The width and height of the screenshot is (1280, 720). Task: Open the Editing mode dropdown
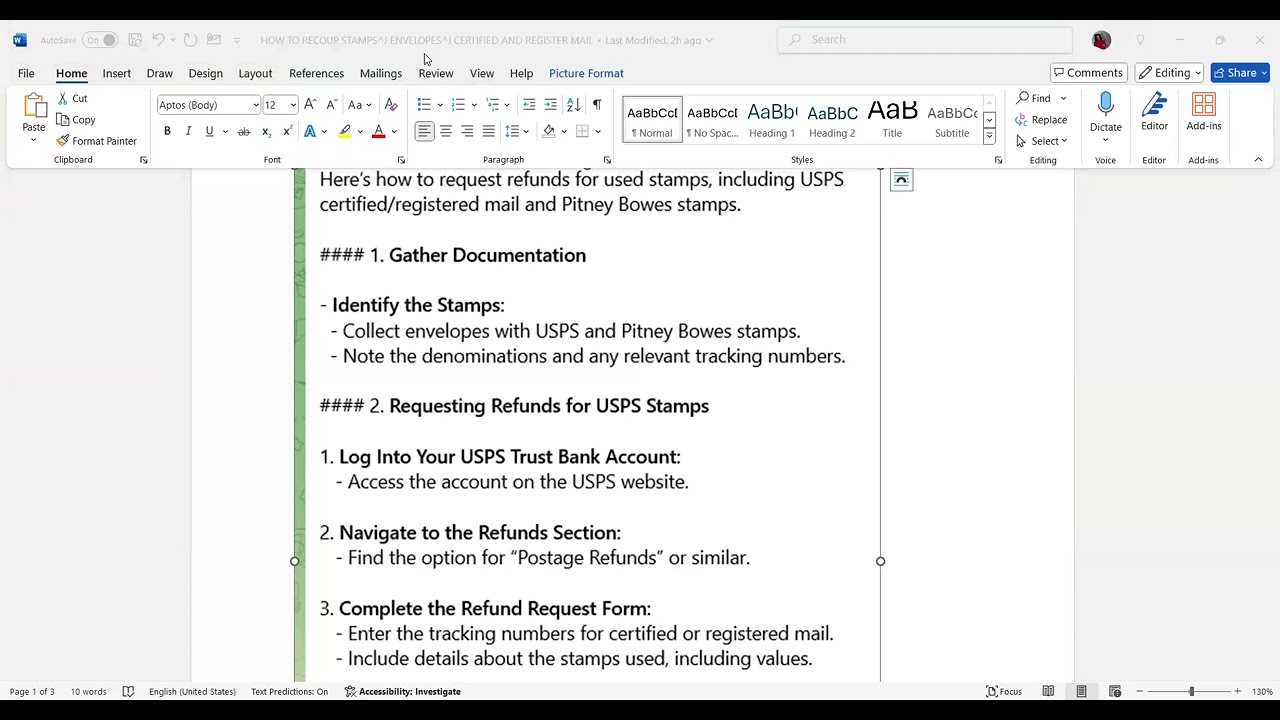click(1169, 73)
